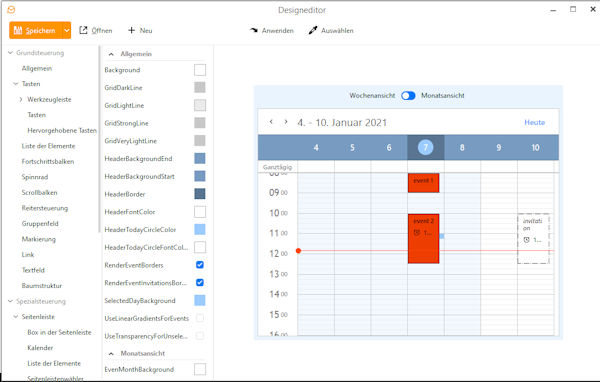Collapse the Tasten tree group
The width and height of the screenshot is (600, 382).
[16, 84]
